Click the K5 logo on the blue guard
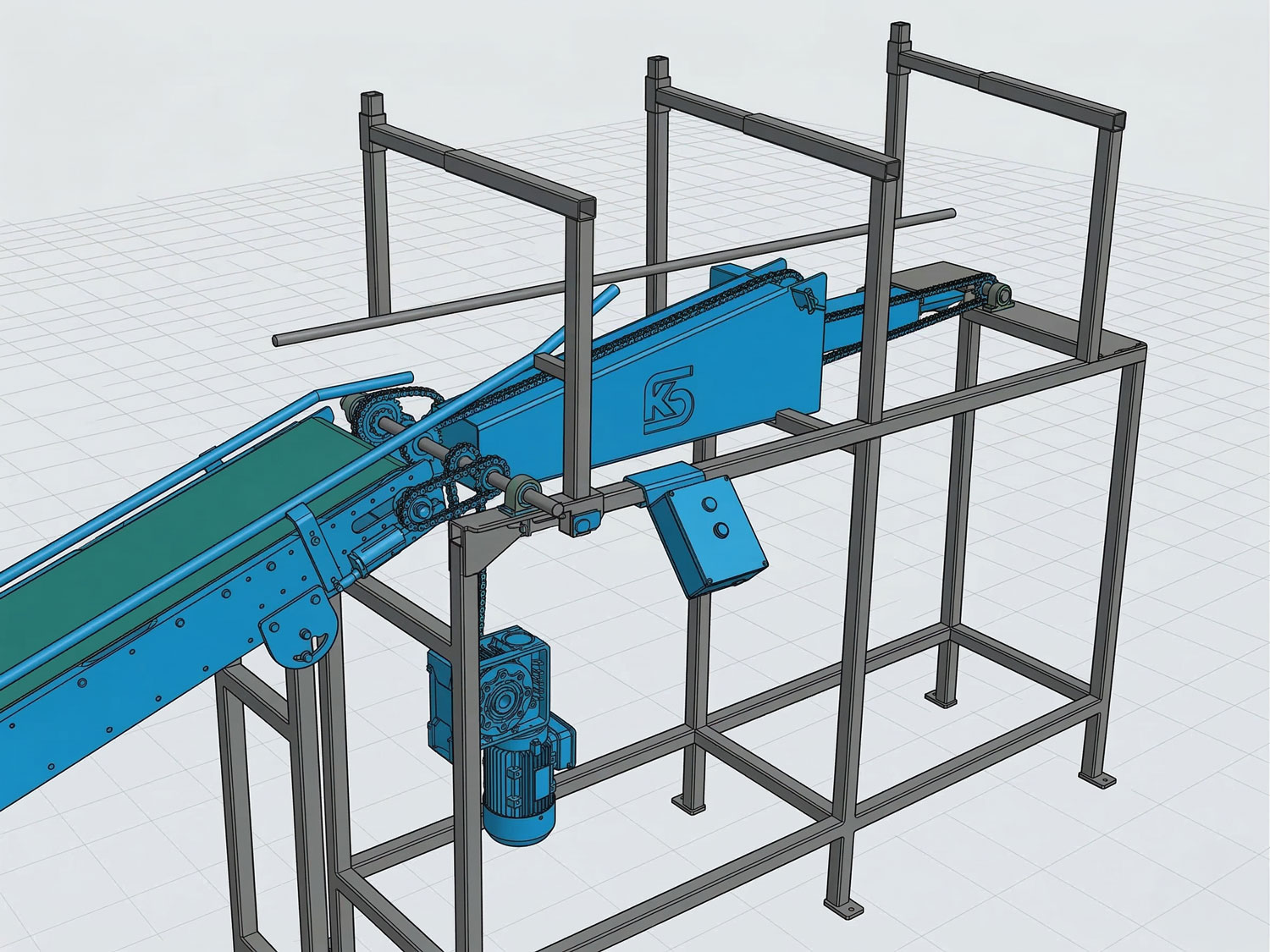This screenshot has height=952, width=1270. click(667, 399)
